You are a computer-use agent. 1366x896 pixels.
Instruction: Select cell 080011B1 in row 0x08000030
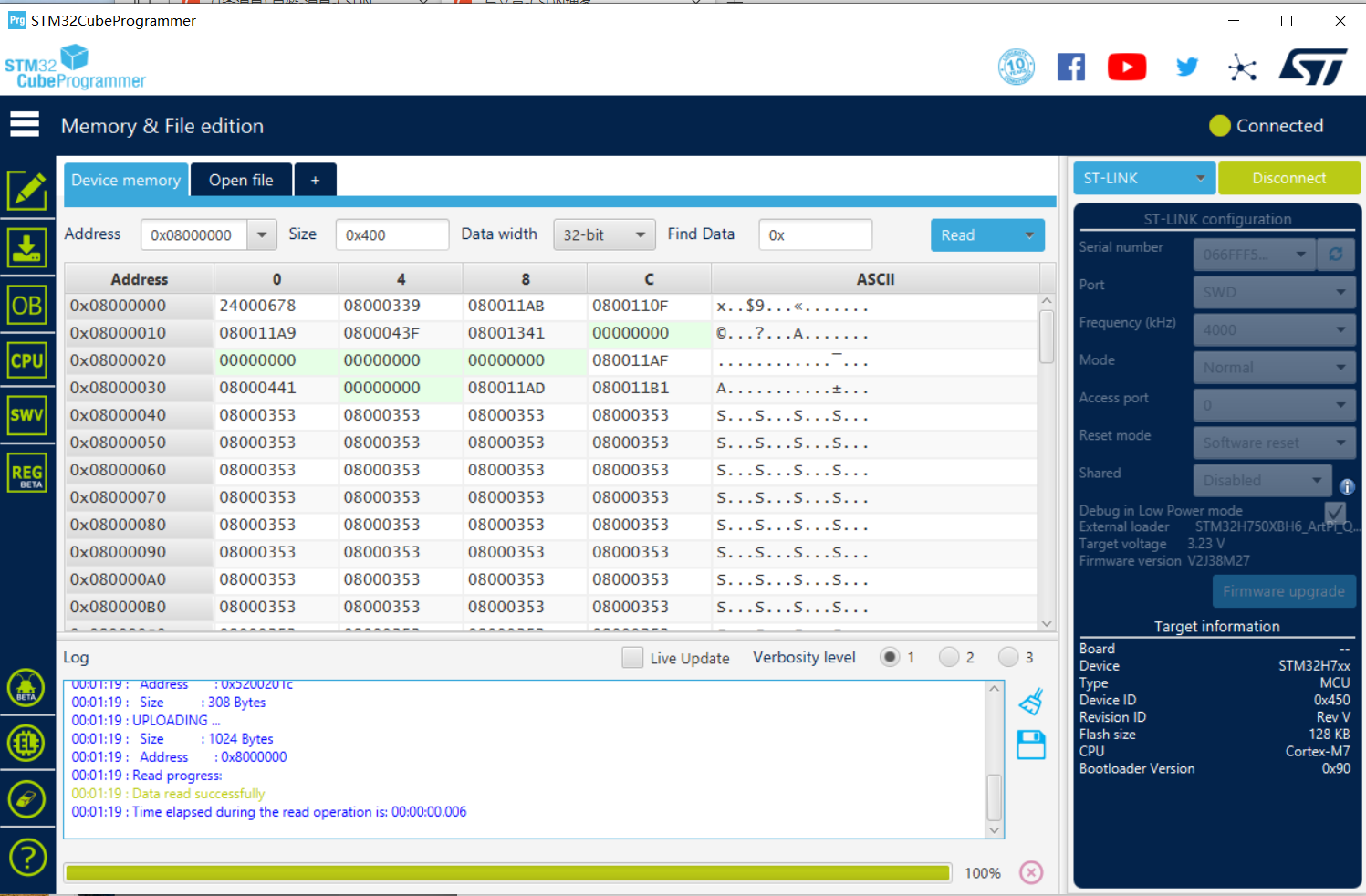click(649, 388)
